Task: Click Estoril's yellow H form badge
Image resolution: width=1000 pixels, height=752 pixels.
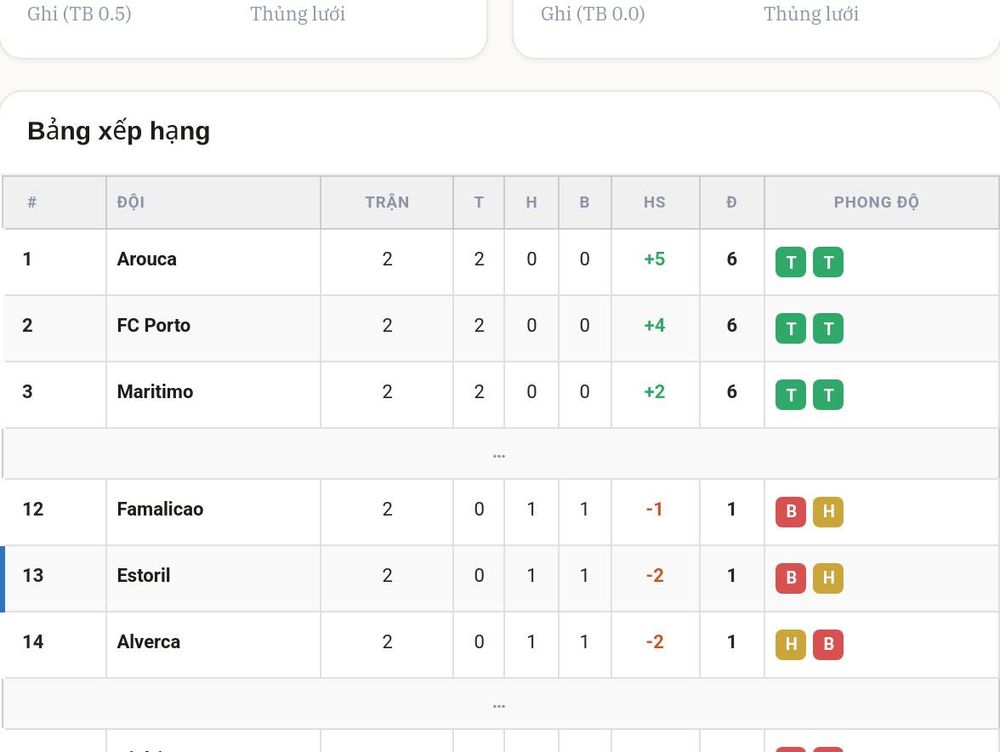Action: 828,579
